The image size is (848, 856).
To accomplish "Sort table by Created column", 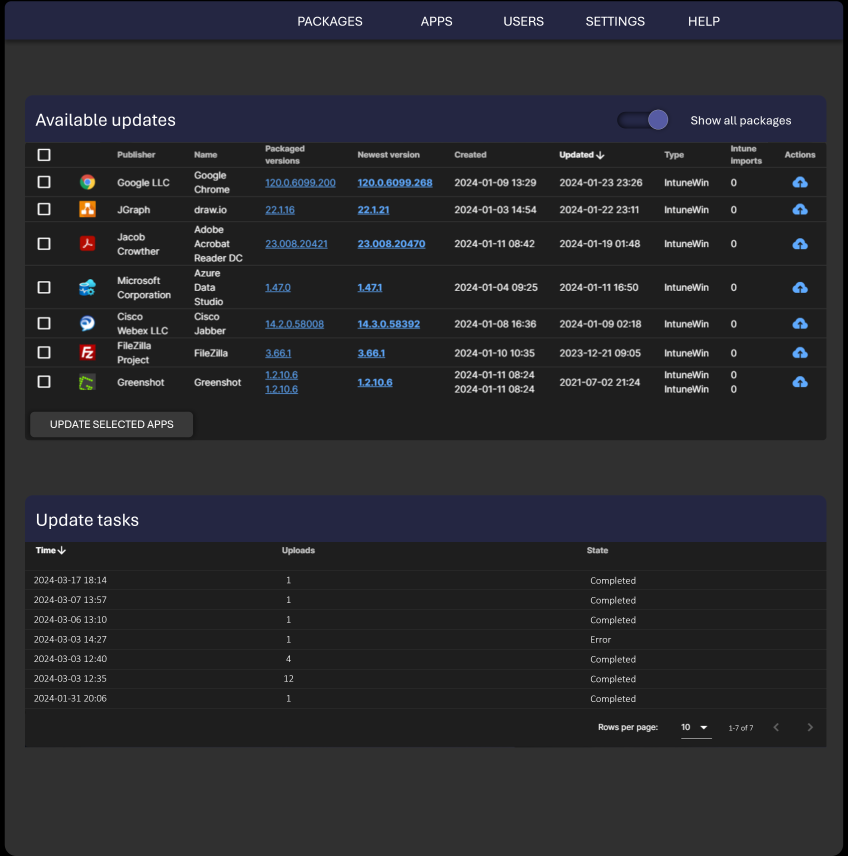I will (x=470, y=155).
